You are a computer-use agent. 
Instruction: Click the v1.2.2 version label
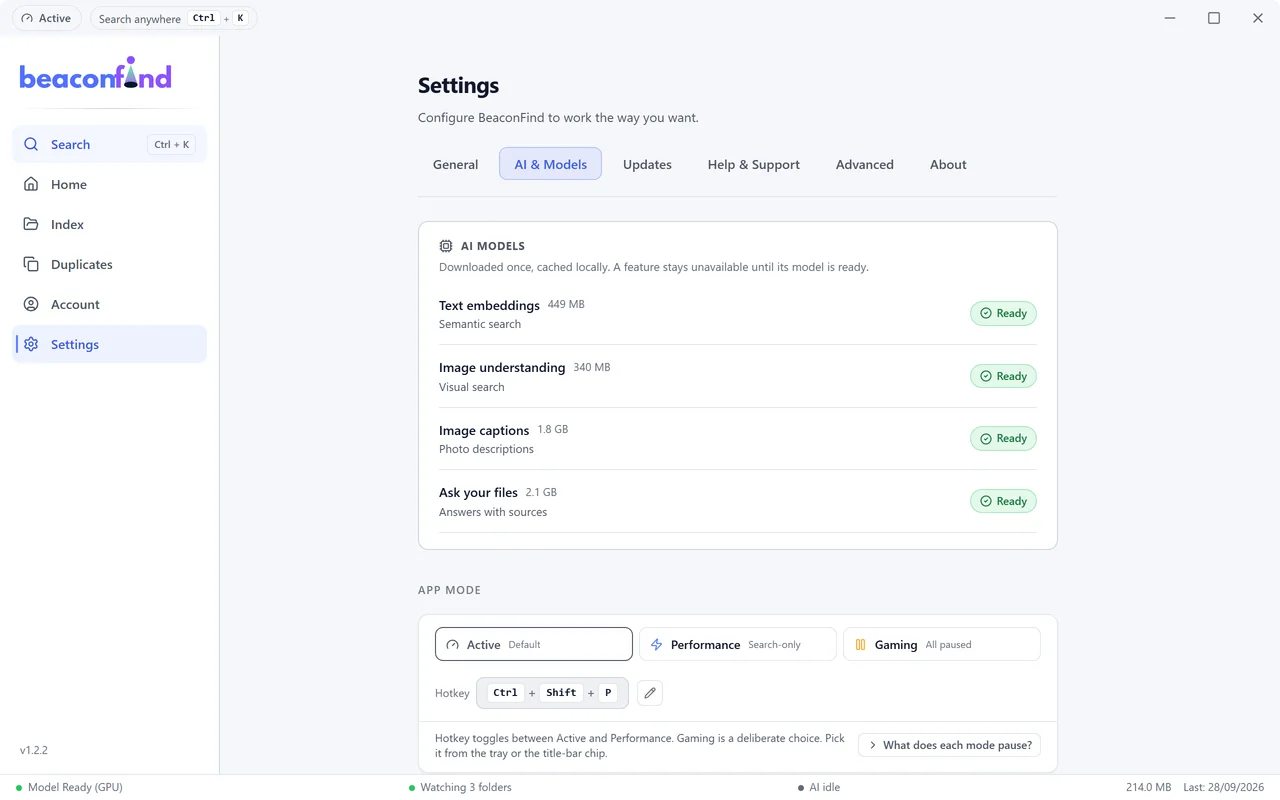pyautogui.click(x=34, y=750)
